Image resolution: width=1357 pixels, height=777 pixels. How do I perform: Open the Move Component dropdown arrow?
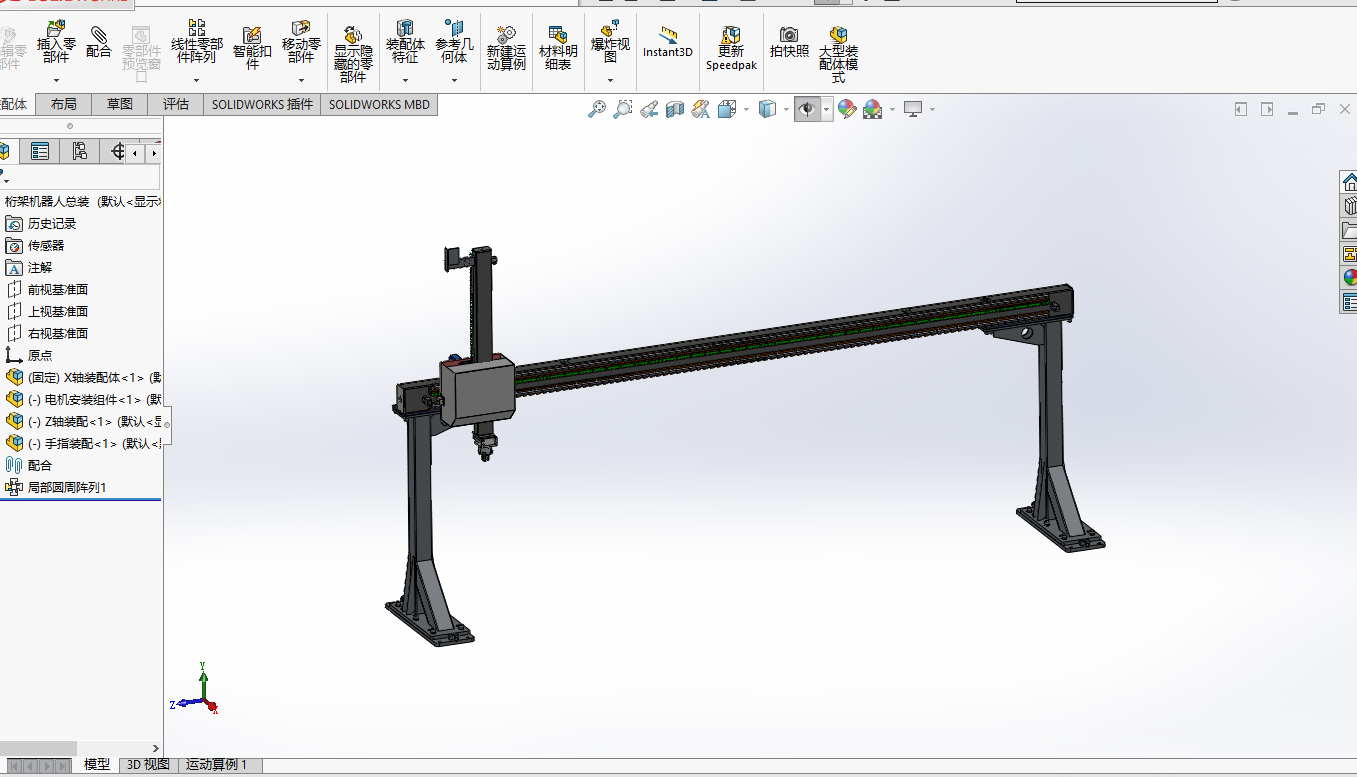point(301,80)
